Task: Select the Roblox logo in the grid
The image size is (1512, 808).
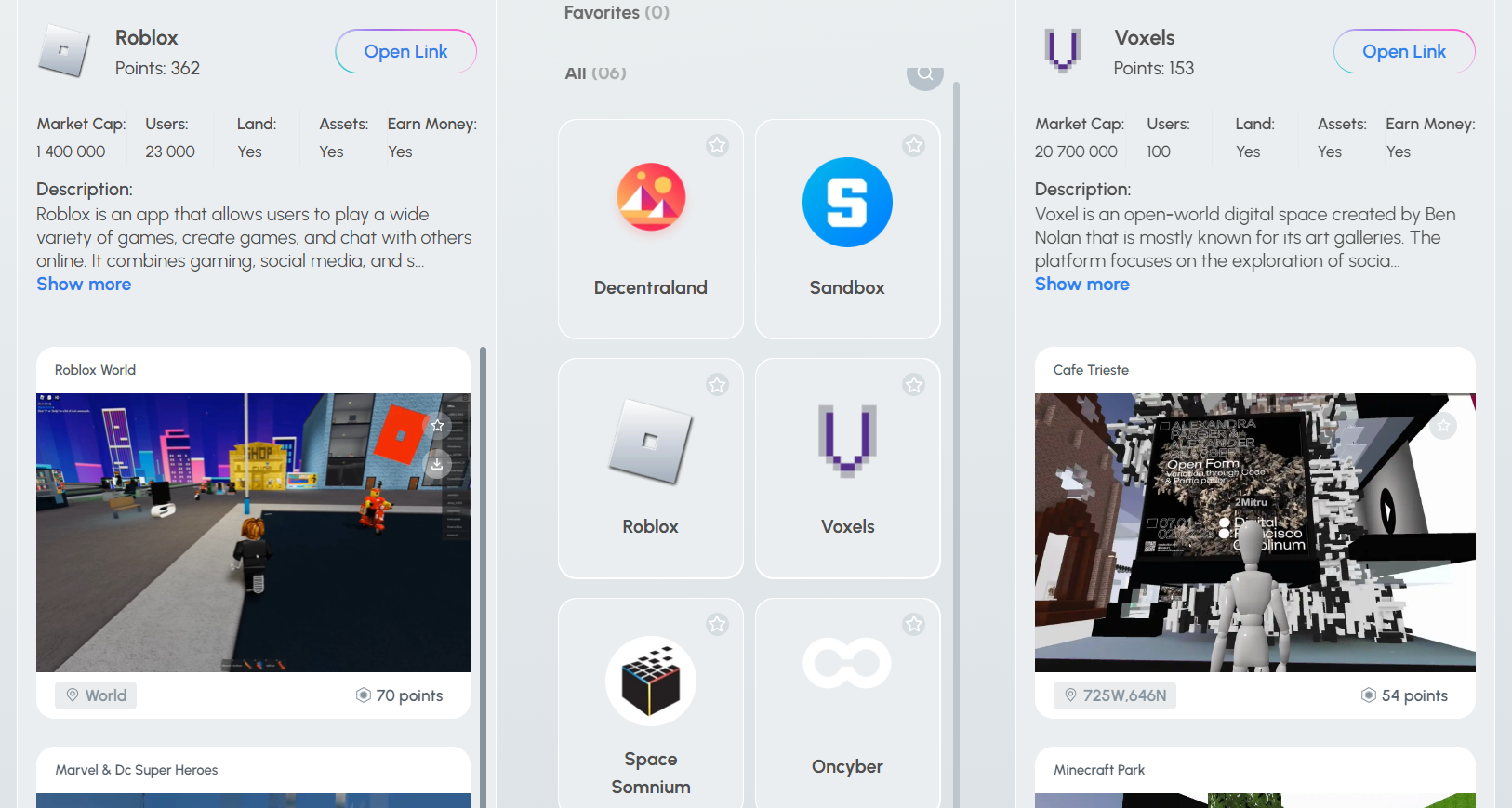Action: click(x=651, y=442)
